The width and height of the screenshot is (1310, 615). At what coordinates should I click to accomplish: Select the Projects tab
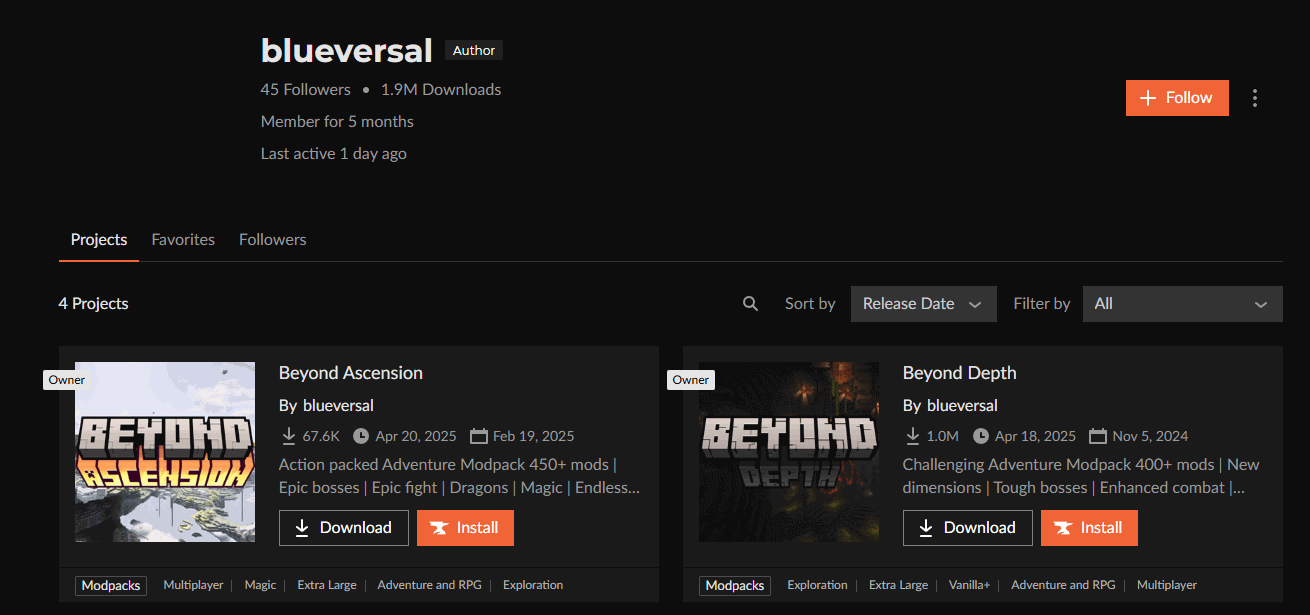coord(99,240)
